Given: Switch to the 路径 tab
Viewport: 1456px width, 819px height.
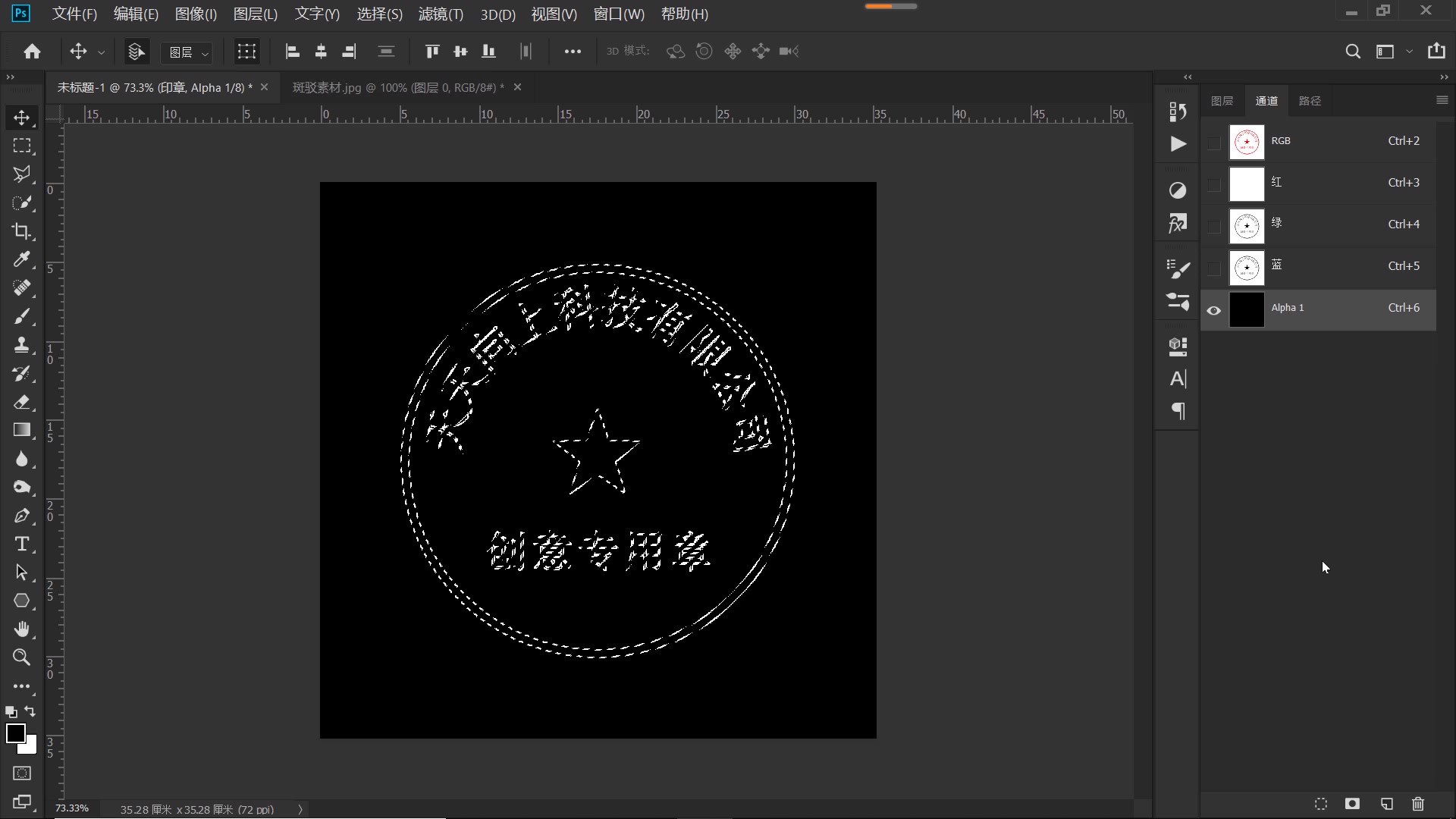Looking at the screenshot, I should point(1311,100).
